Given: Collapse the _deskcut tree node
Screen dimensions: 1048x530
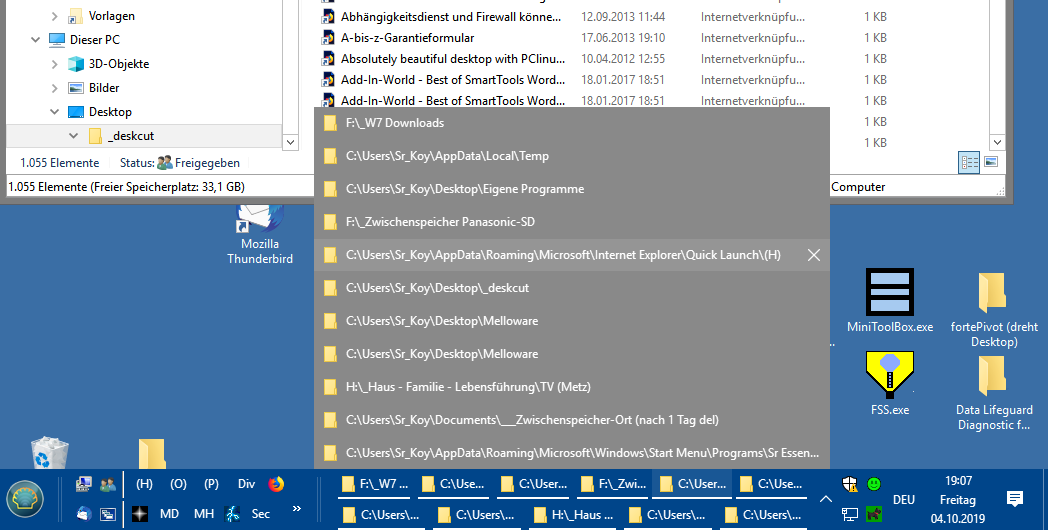Looking at the screenshot, I should [x=74, y=136].
